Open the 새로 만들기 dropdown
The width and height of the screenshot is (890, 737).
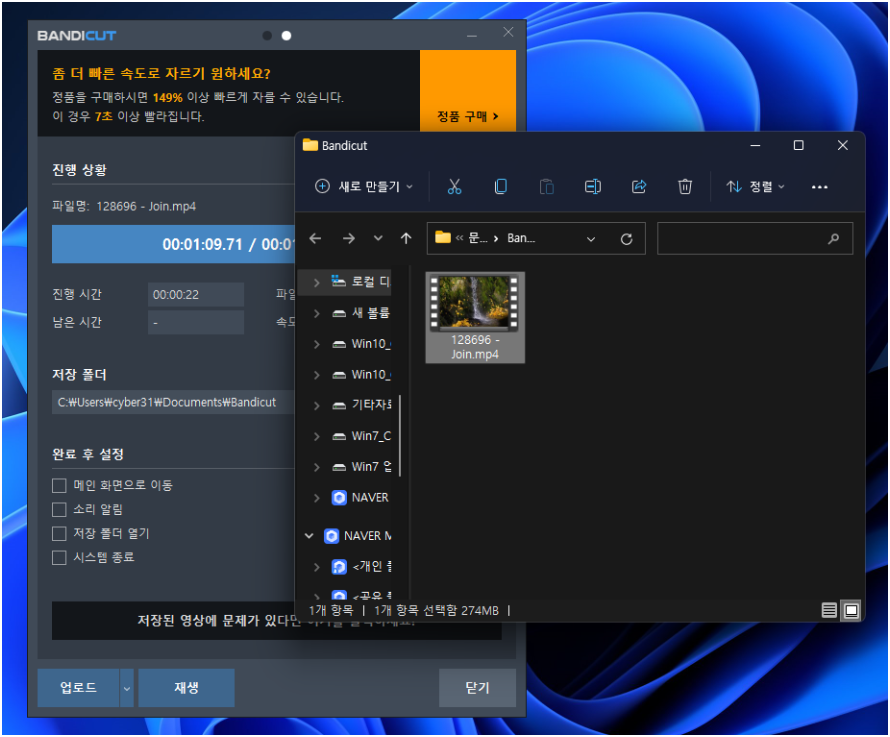click(x=364, y=186)
